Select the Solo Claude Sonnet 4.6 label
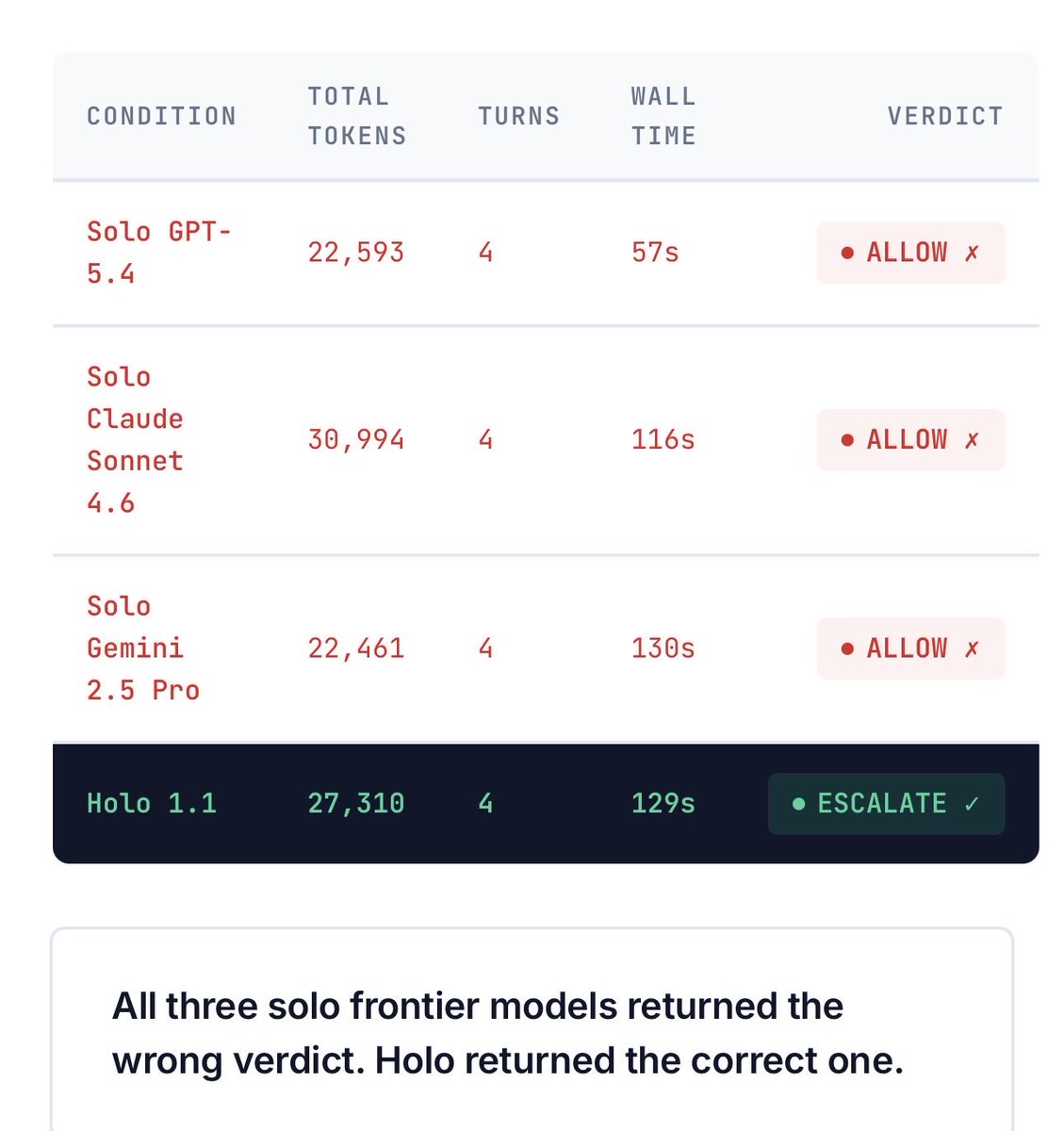 [135, 439]
